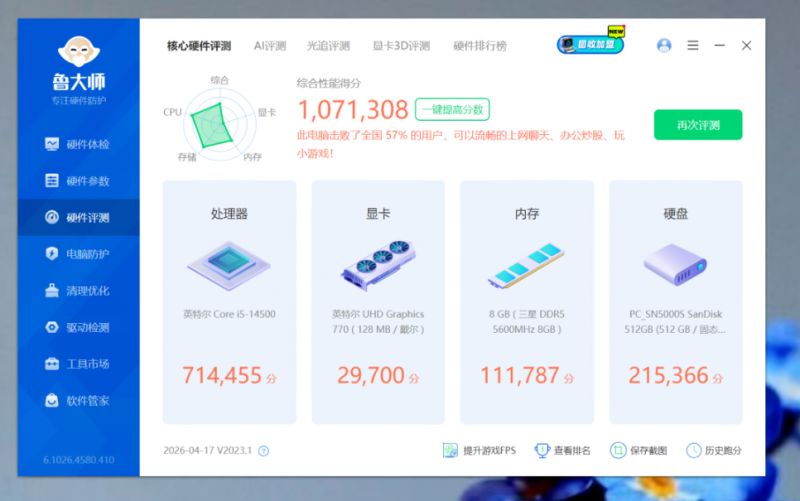Click the PC_SN5000S SanDisk disk label
800x501 pixels.
point(675,322)
